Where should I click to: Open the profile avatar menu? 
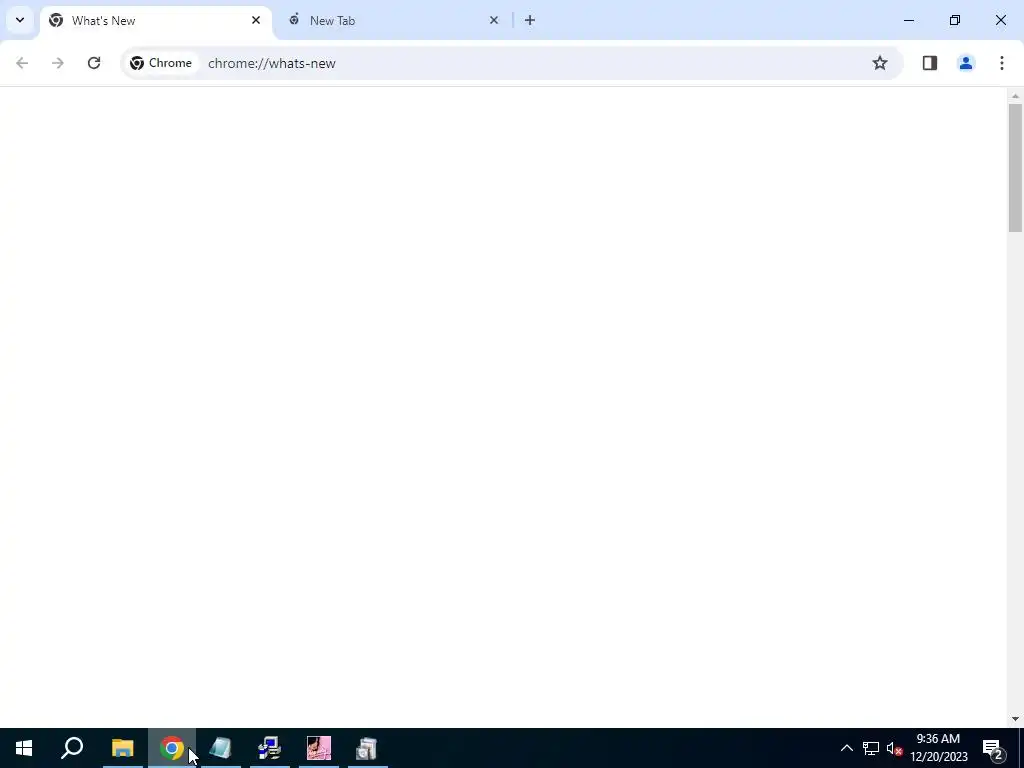click(x=966, y=63)
